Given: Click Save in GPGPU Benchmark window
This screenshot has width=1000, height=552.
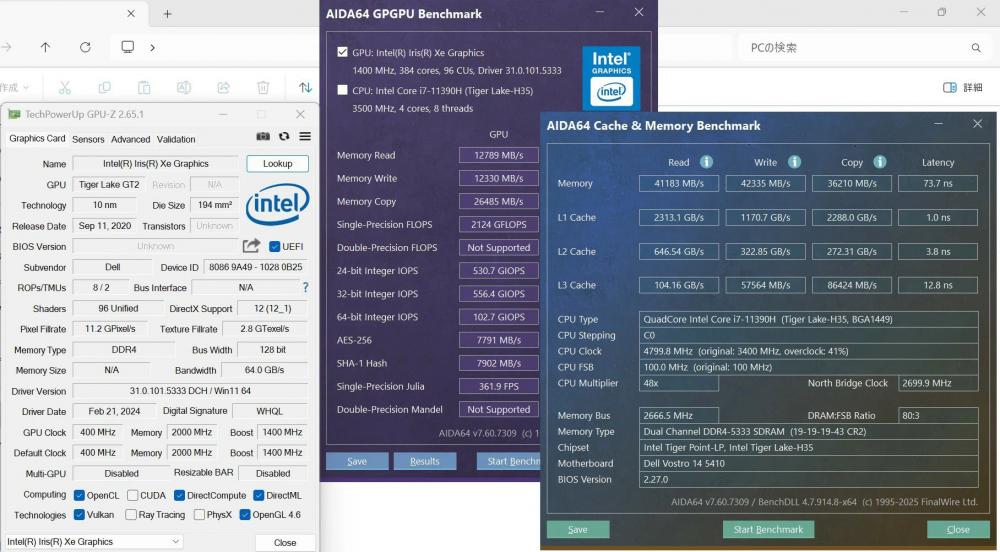Looking at the screenshot, I should pyautogui.click(x=357, y=461).
